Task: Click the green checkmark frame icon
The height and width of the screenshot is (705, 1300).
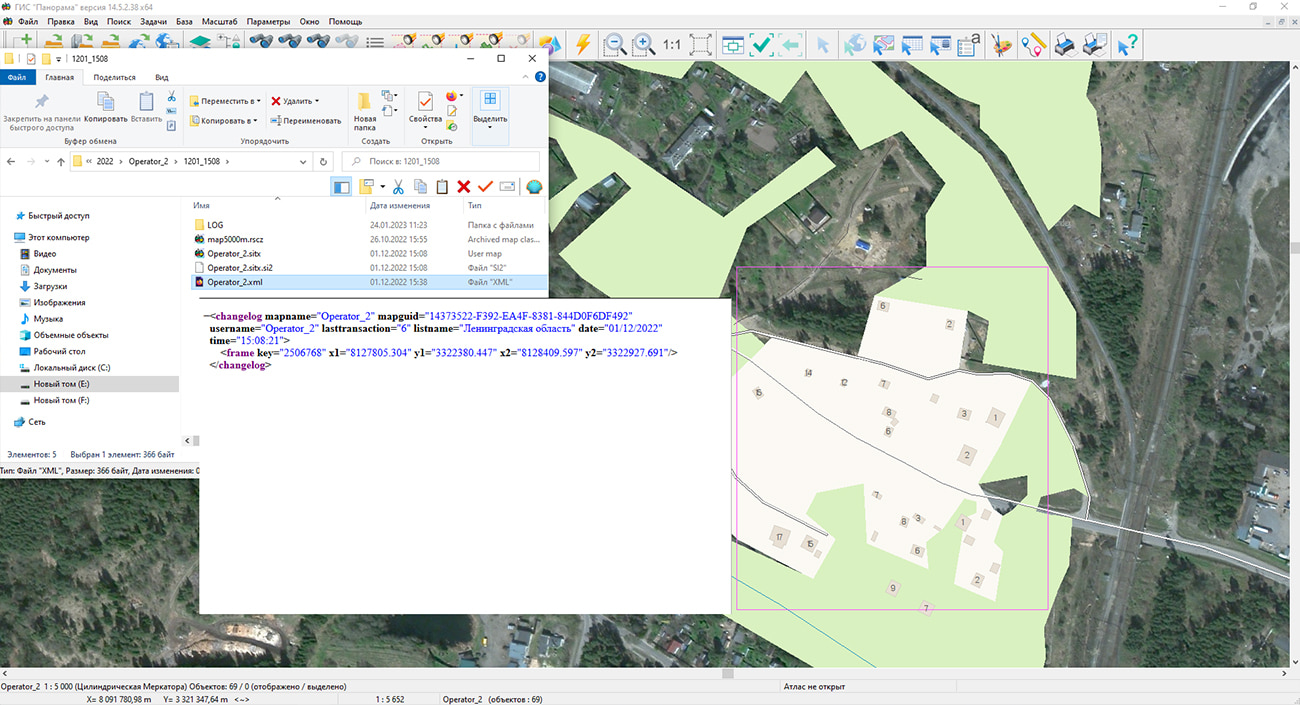Action: click(762, 44)
